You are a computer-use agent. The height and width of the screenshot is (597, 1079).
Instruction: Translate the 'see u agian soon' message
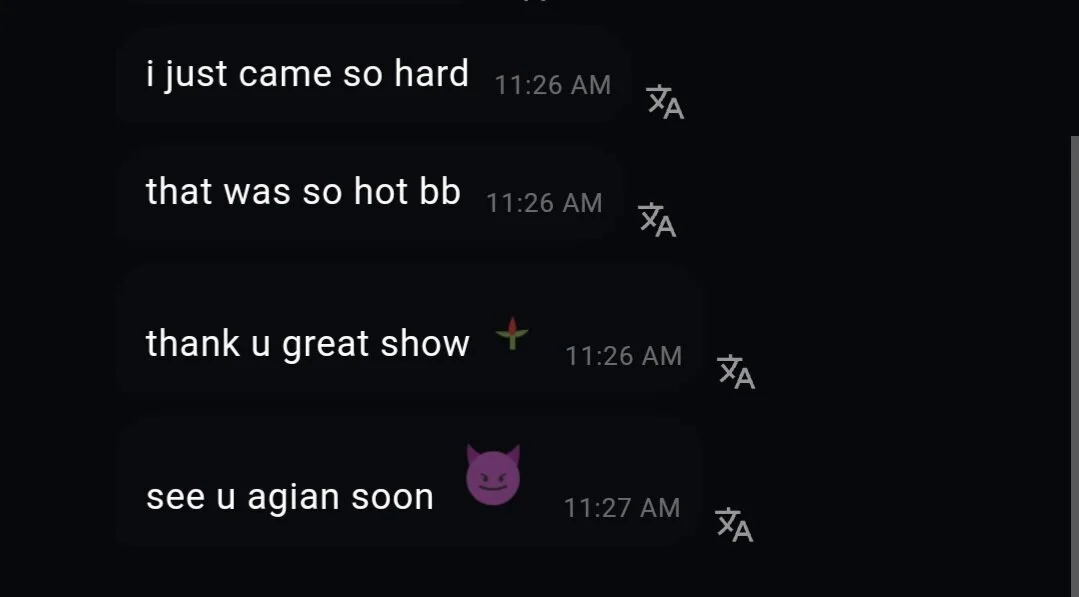(734, 525)
